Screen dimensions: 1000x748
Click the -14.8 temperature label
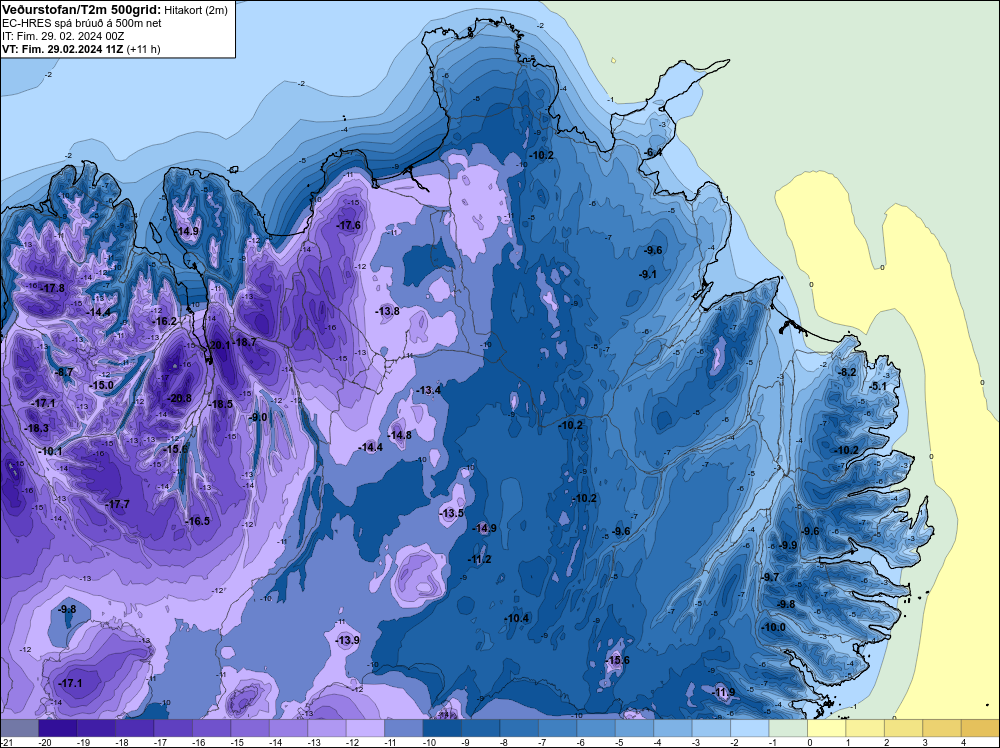tap(400, 435)
